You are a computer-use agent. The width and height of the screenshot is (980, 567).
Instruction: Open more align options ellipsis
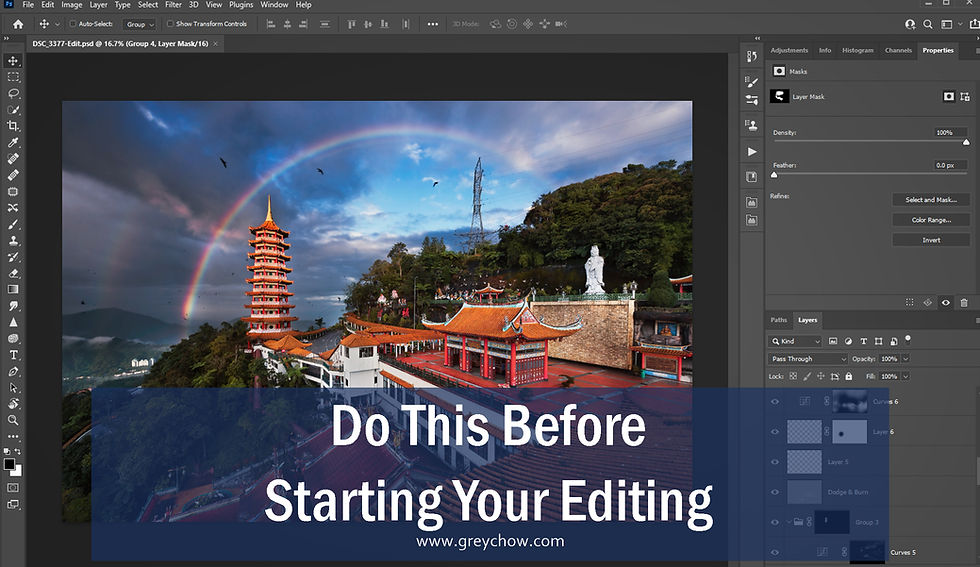coord(432,24)
